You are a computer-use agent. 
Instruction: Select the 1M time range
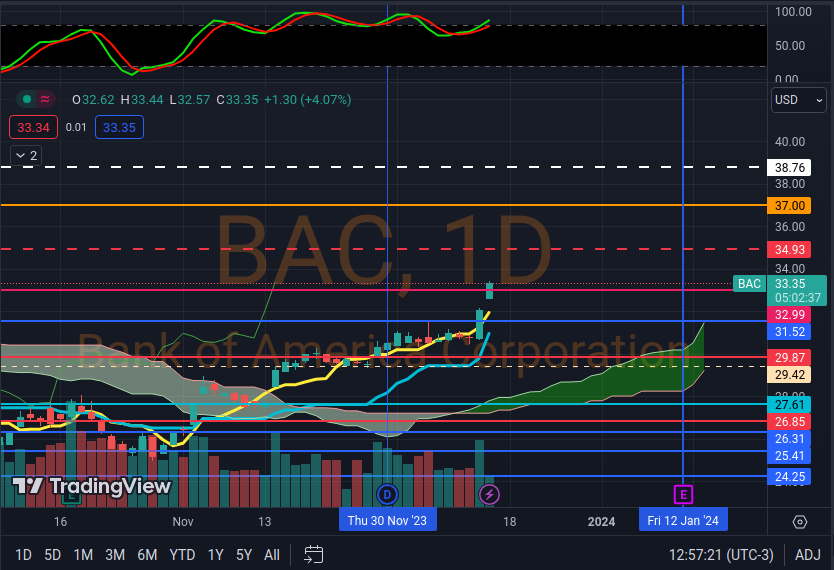(83, 555)
